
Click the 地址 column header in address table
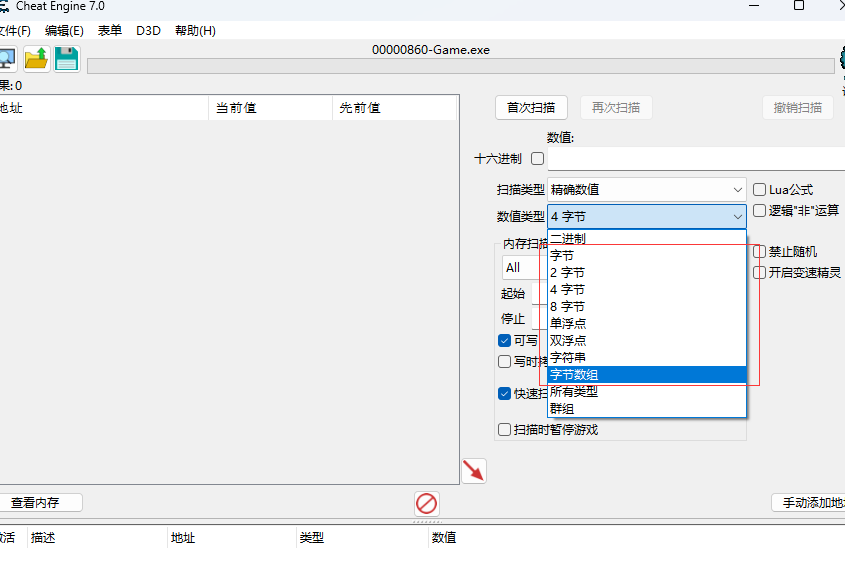tap(232, 538)
